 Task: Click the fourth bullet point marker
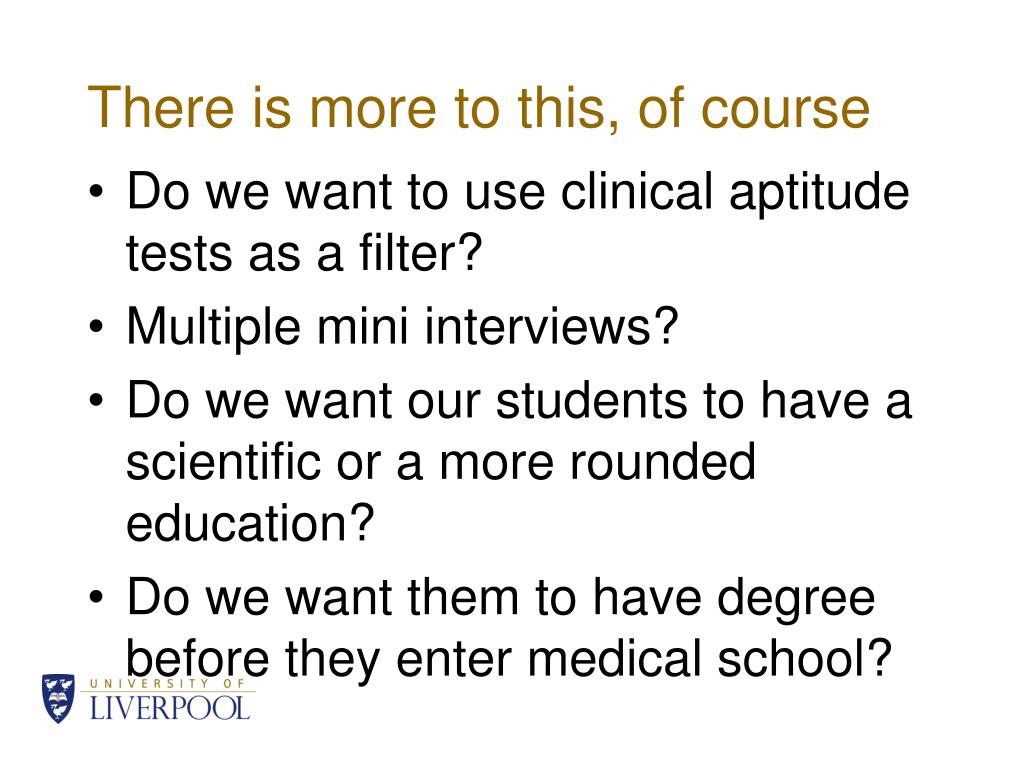(97, 598)
